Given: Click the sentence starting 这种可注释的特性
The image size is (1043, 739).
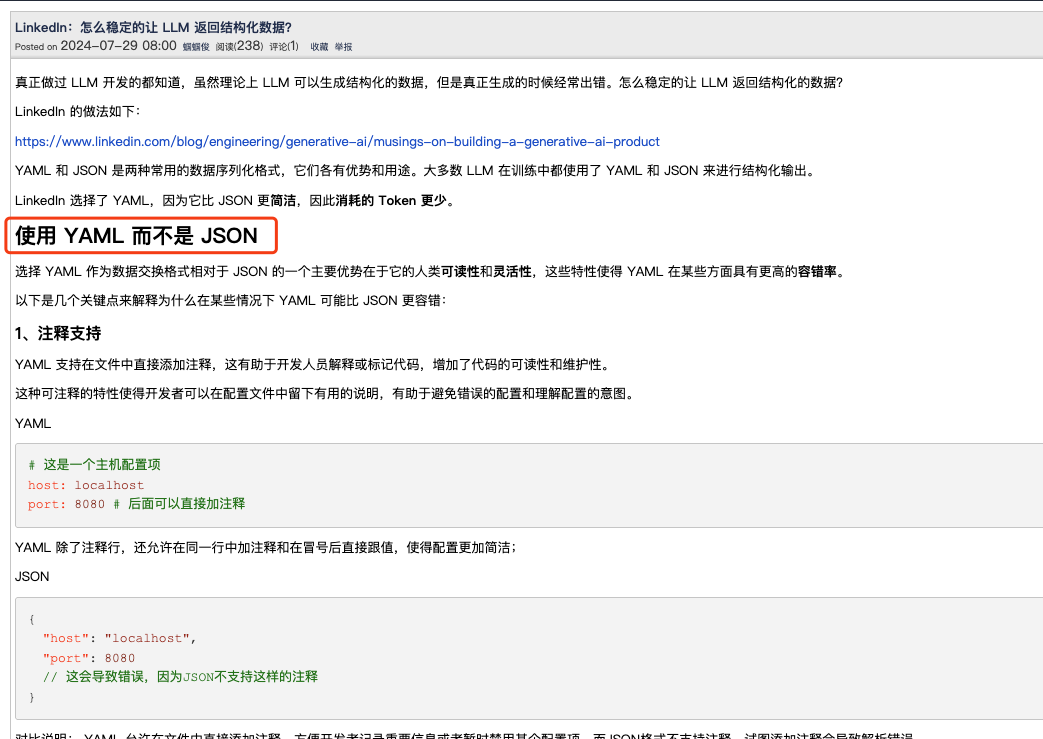Looking at the screenshot, I should point(327,394).
